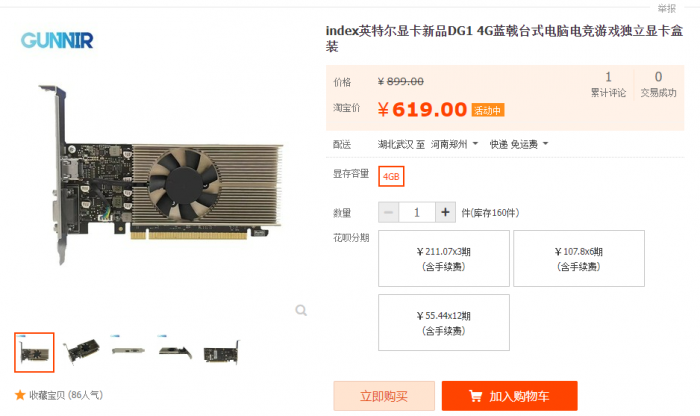This screenshot has width=700, height=416.
Task: Click the magnifier zoom icon on product image
Action: click(301, 310)
